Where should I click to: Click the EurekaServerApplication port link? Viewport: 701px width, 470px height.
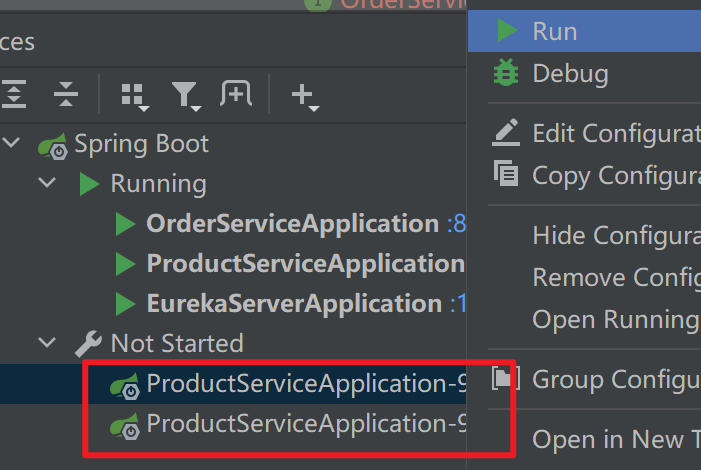(x=458, y=304)
